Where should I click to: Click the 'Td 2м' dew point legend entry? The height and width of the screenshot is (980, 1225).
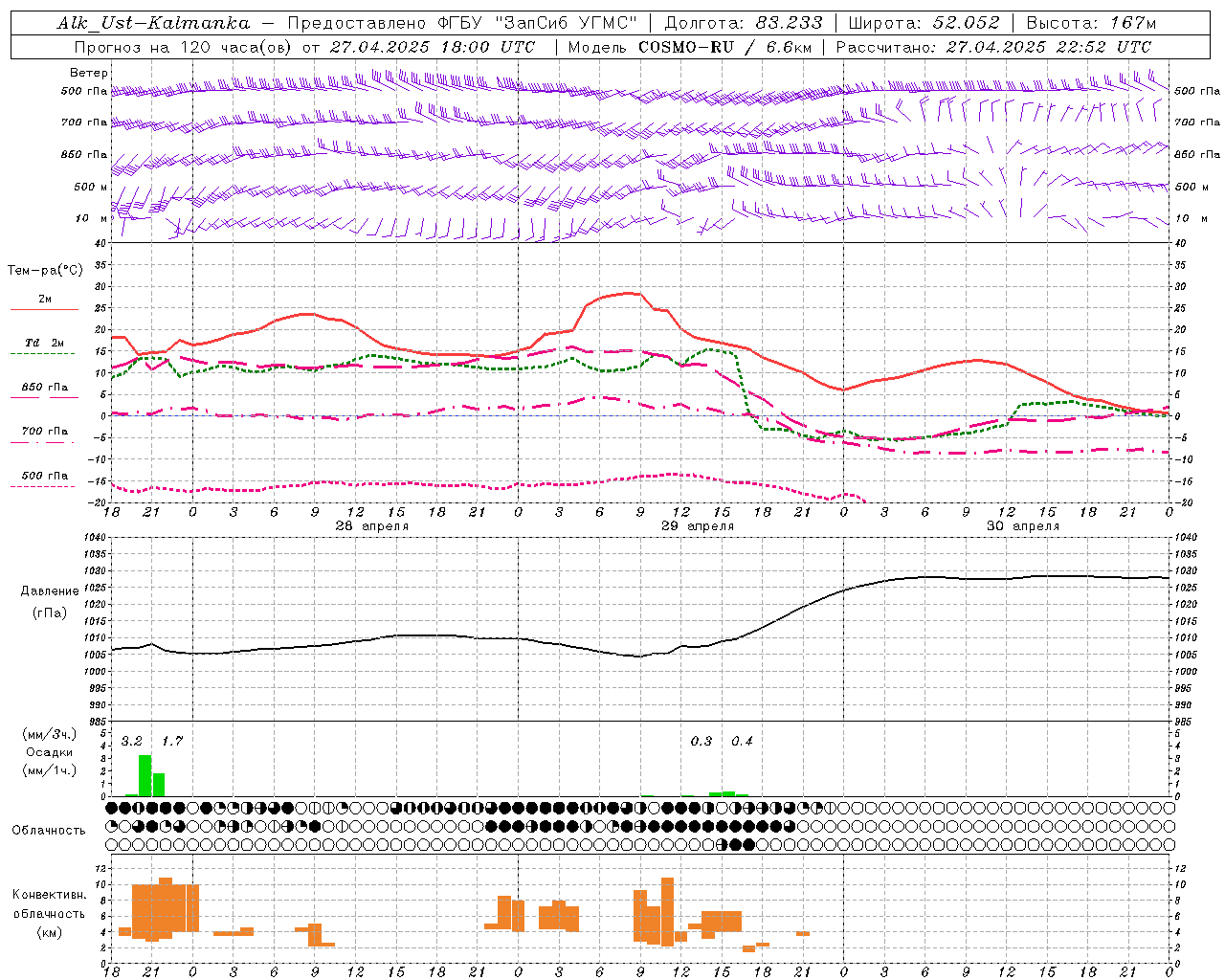click(45, 344)
